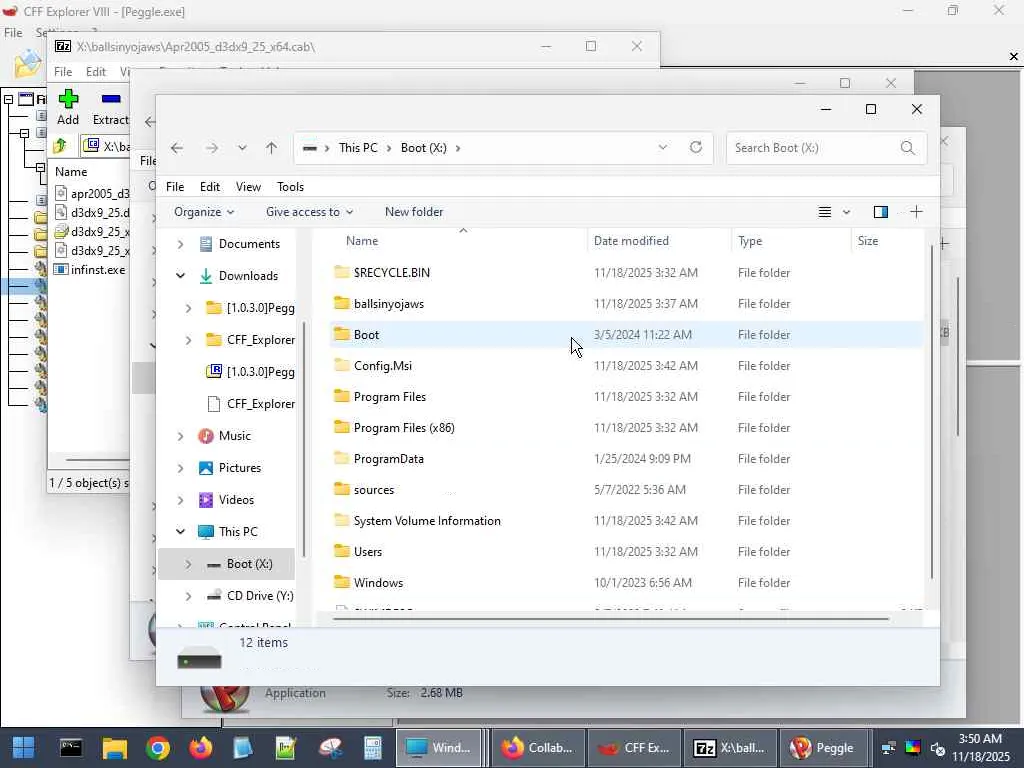Switch to the CFF Explorer taskbar window
This screenshot has height=768, width=1024.
coord(633,748)
